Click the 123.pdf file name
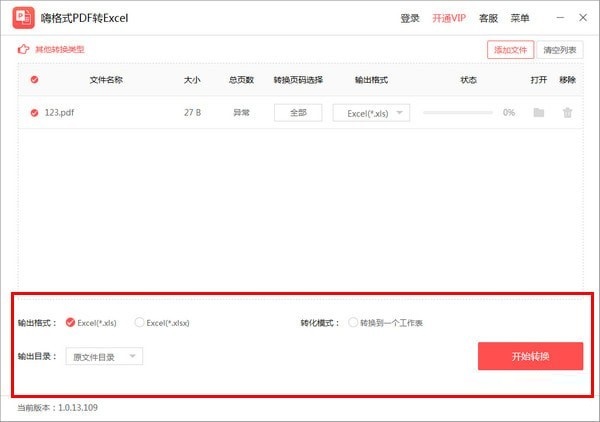600x422 pixels. [59, 113]
